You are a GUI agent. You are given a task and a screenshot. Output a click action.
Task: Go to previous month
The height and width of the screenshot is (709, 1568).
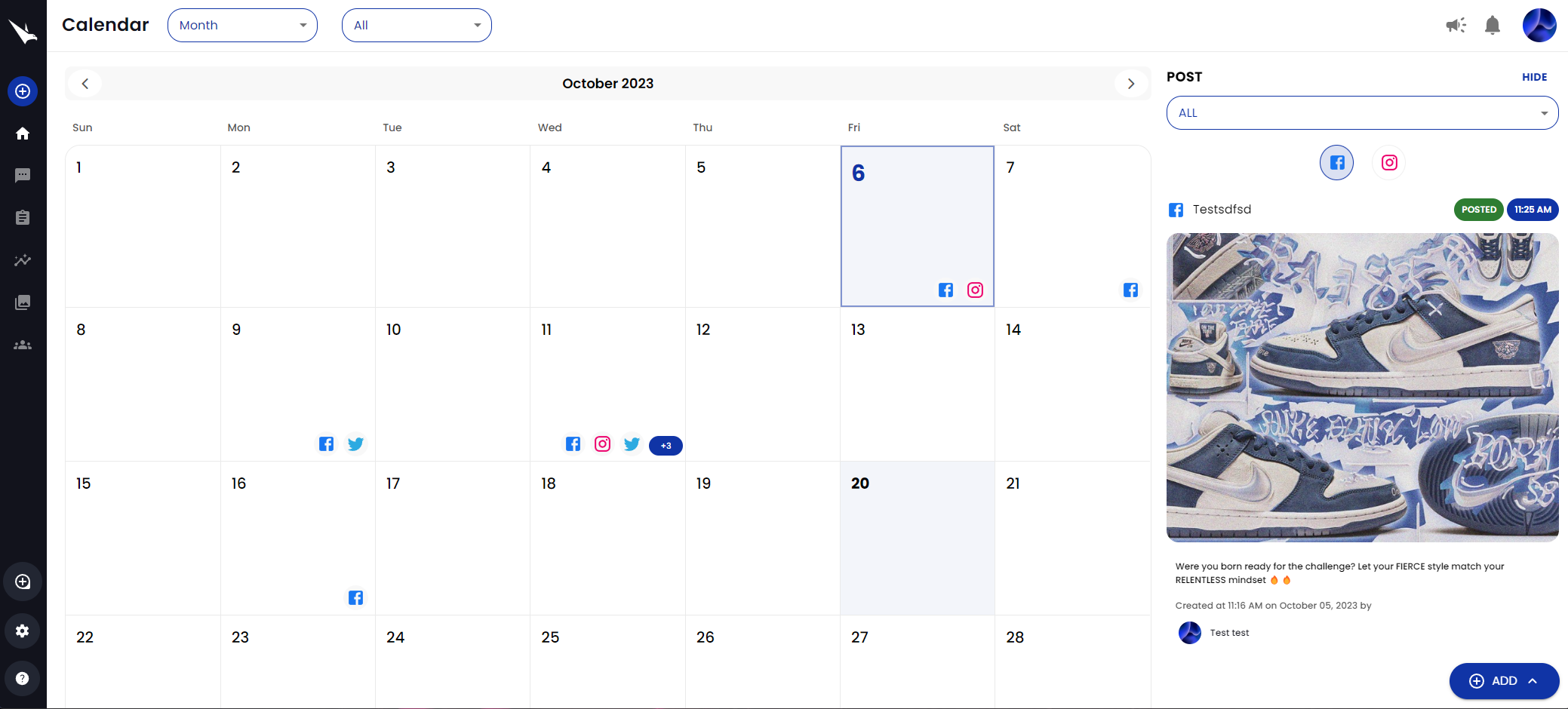(85, 84)
